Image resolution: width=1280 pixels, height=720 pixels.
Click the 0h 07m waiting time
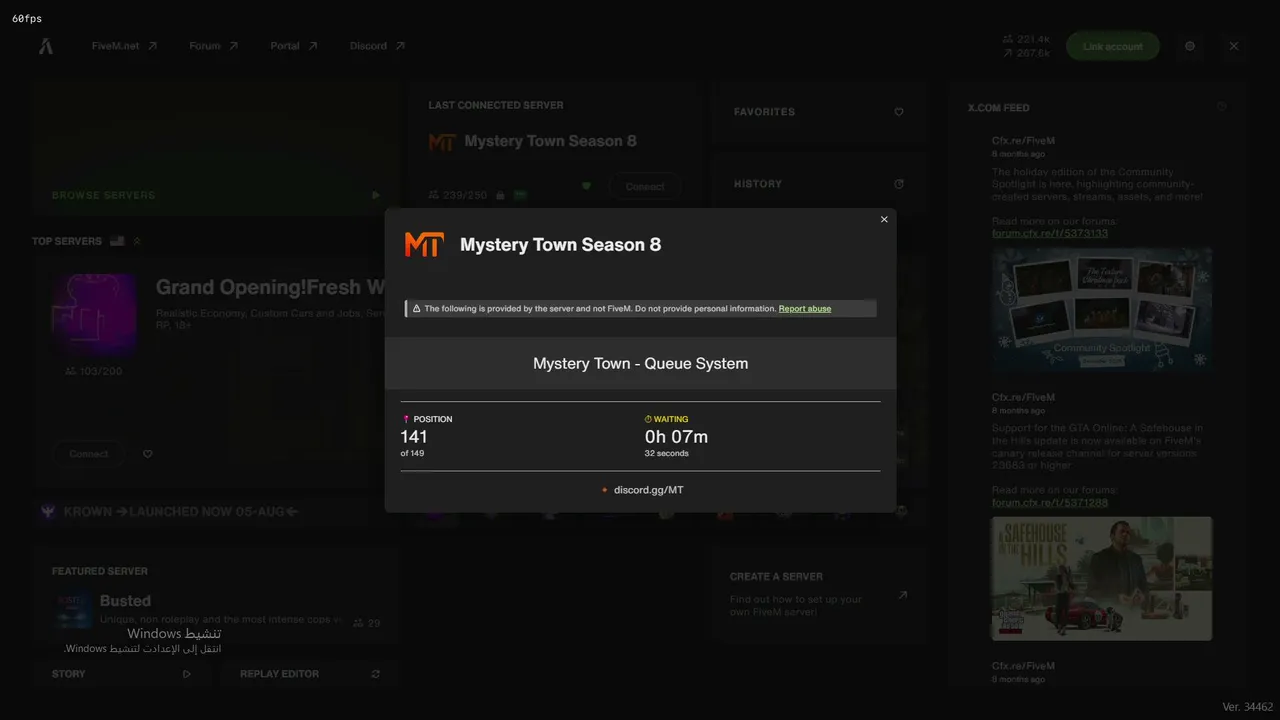[676, 436]
